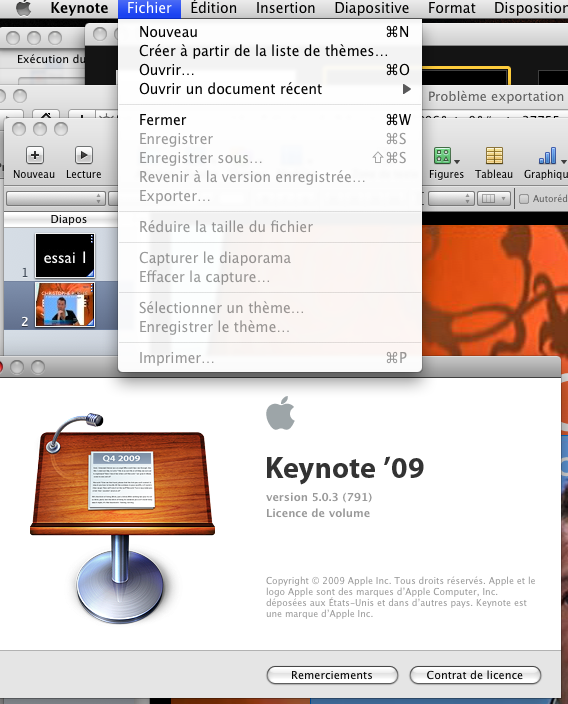Click the Nouveau slide plus icon
Viewport: 568px width, 704px height.
35,155
